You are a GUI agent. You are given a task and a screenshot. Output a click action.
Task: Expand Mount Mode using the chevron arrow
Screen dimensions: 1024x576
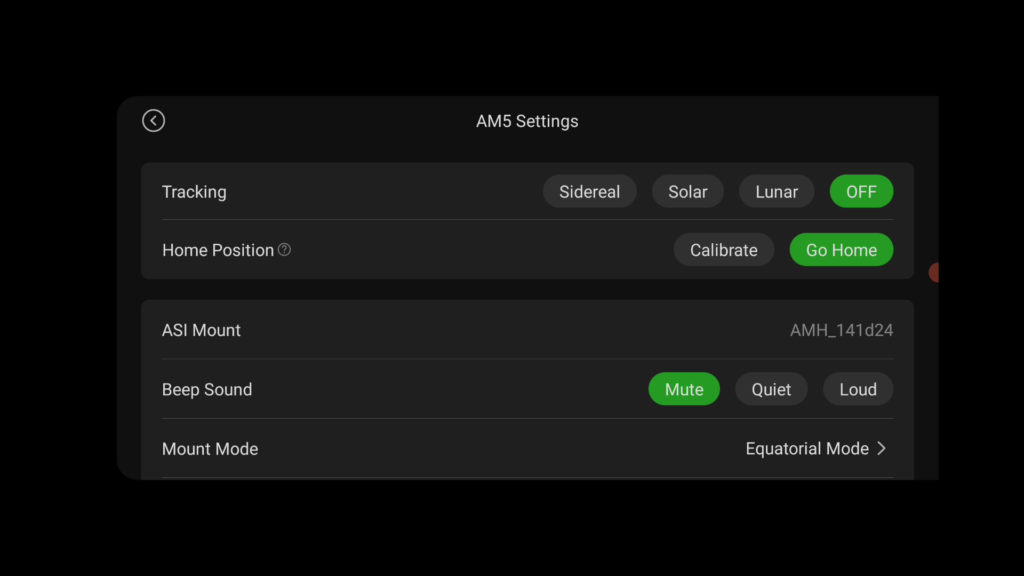[x=882, y=449]
